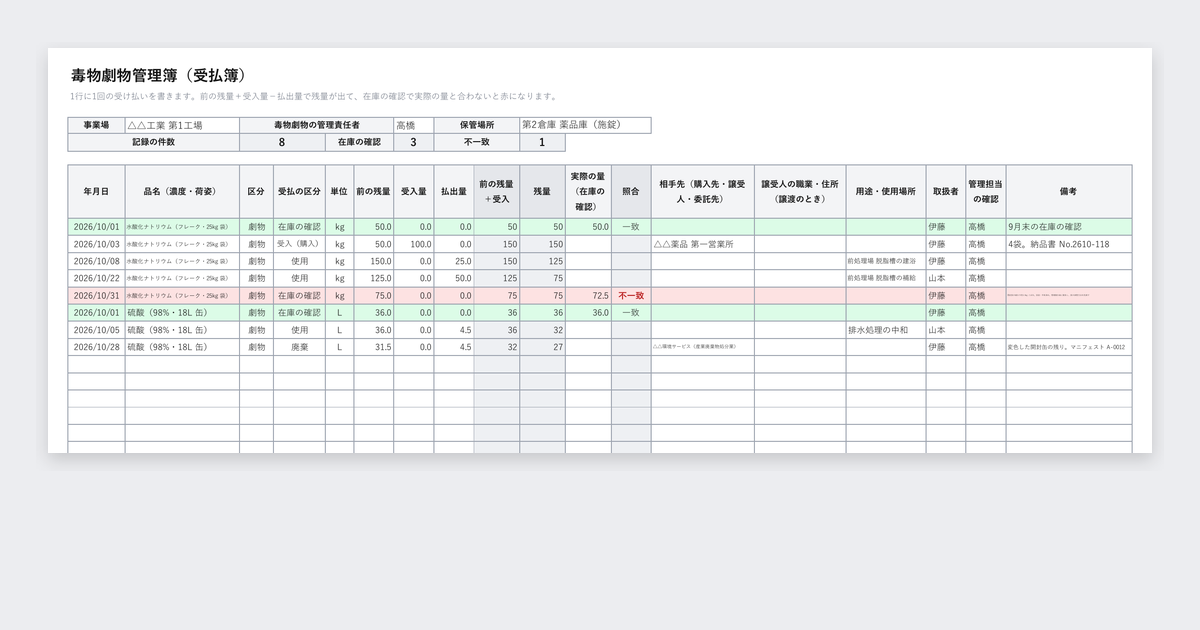Image resolution: width=1200 pixels, height=630 pixels.
Task: Click the 品名（濃度・荷姿） column header
Action: [x=182, y=191]
